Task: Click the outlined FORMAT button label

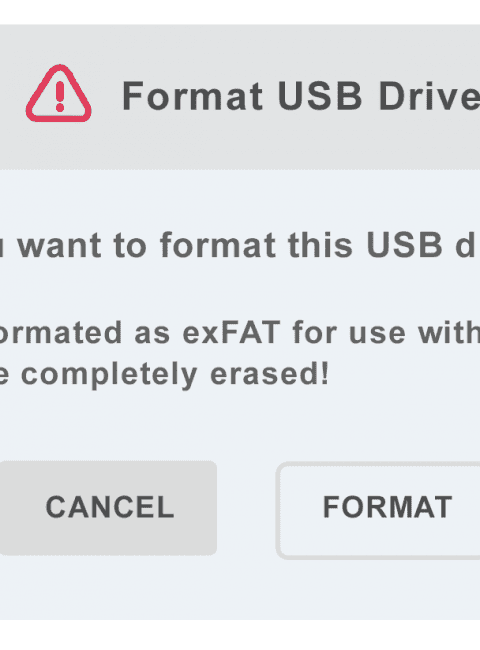Action: click(387, 507)
